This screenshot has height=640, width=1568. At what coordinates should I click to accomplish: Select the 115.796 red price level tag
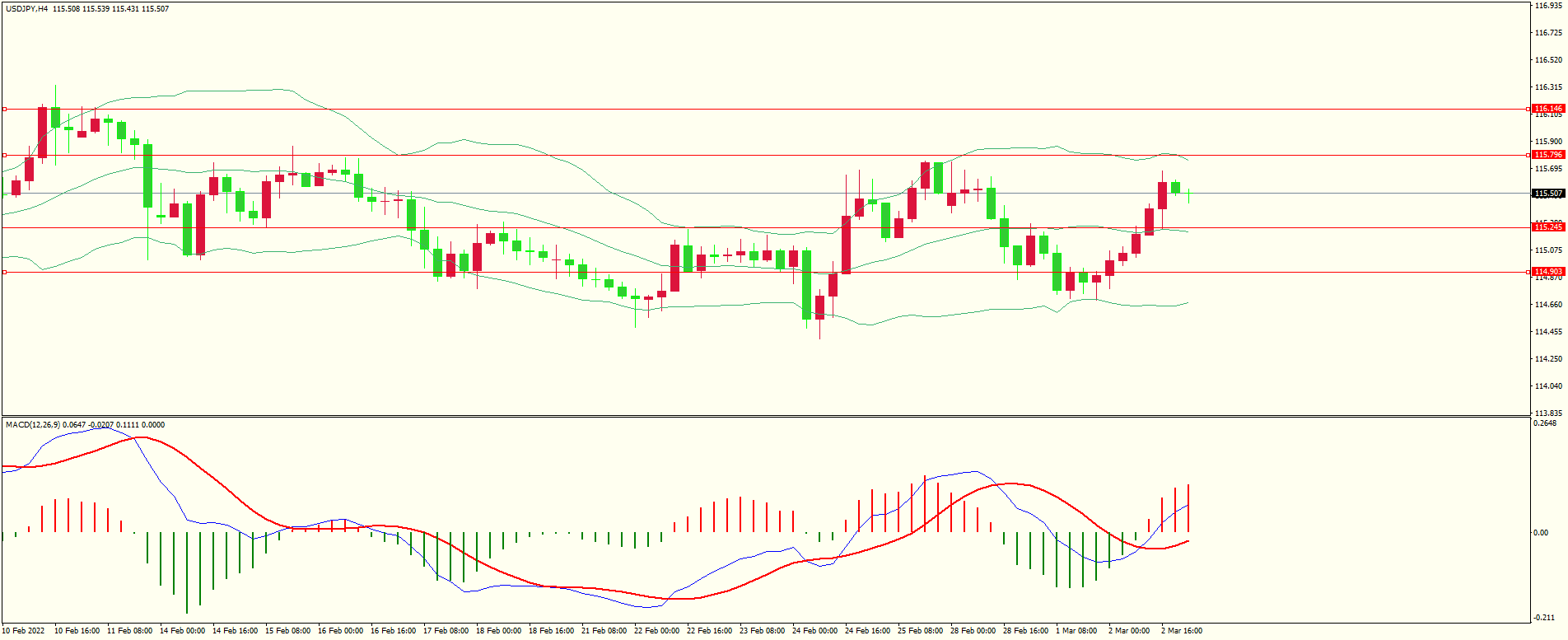point(1547,155)
